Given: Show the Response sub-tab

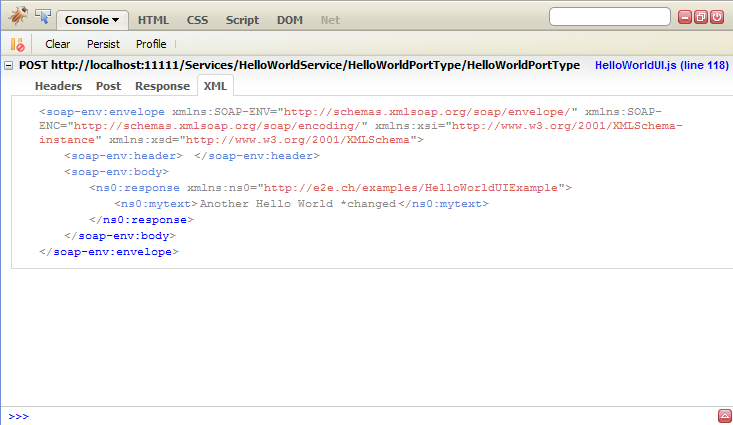Looking at the screenshot, I should click(162, 86).
